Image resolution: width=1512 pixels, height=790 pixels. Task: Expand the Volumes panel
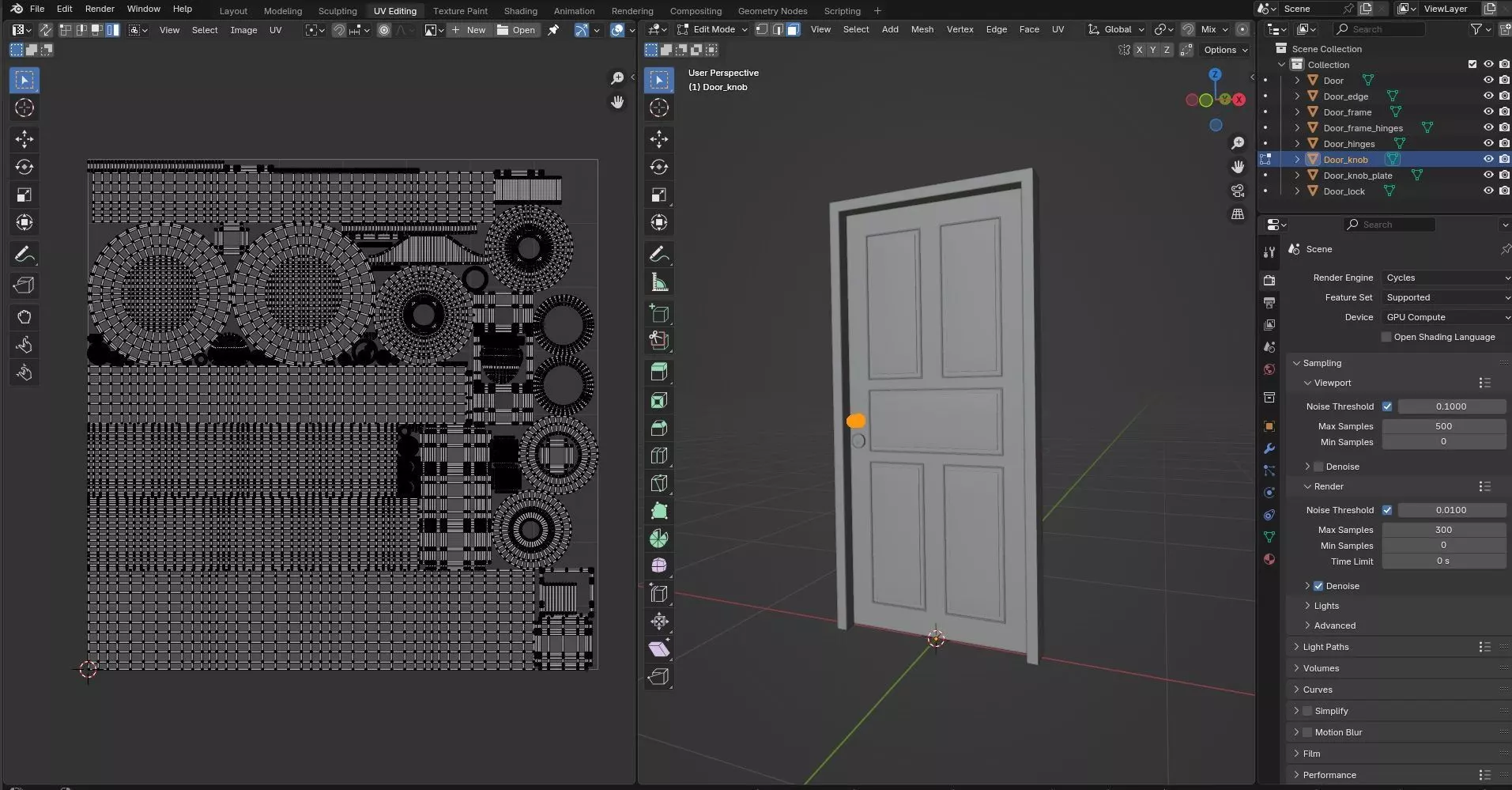click(1322, 668)
